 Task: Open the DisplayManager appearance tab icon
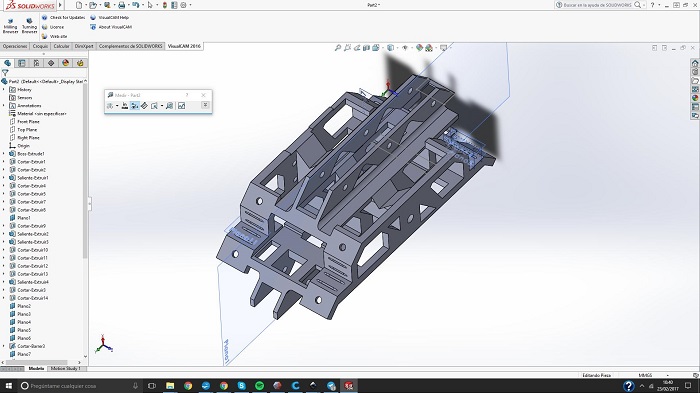66,63
